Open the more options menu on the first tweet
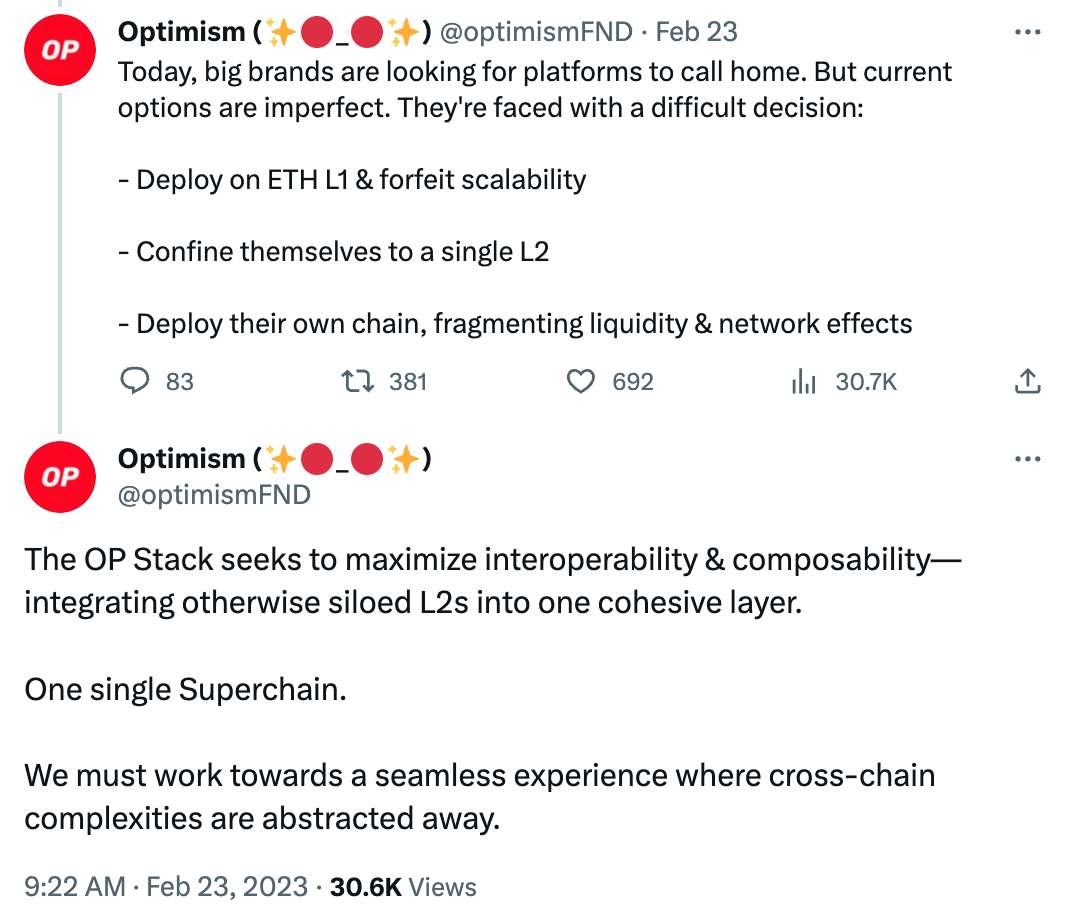The height and width of the screenshot is (916, 1068). [x=1027, y=31]
